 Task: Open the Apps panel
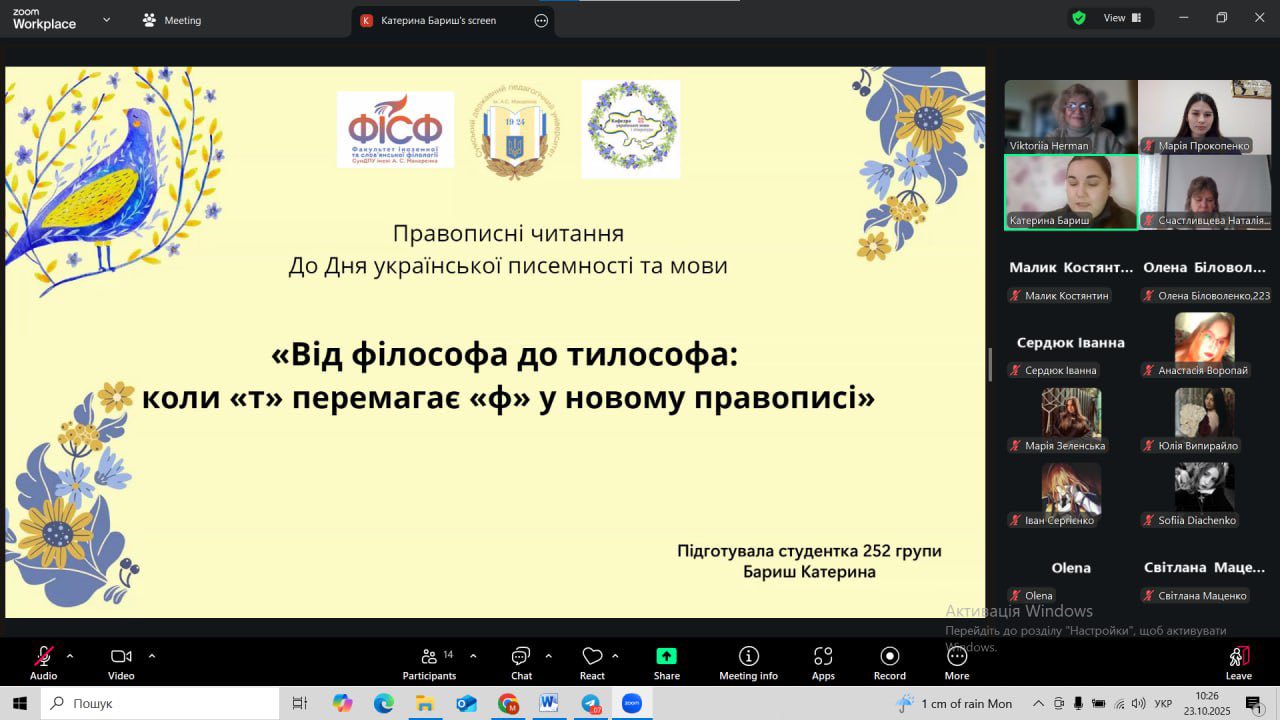pos(823,662)
